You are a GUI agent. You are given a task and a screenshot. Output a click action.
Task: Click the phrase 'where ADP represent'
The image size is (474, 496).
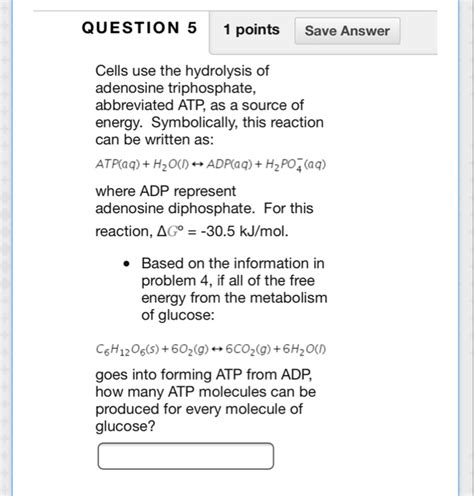(165, 191)
